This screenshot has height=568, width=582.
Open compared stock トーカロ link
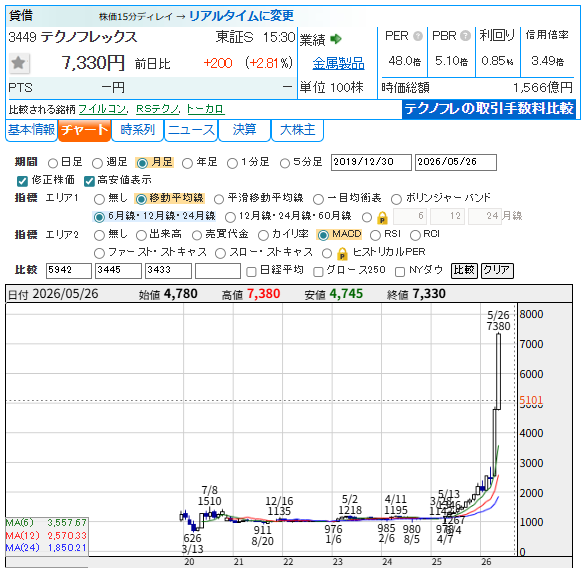(x=205, y=109)
